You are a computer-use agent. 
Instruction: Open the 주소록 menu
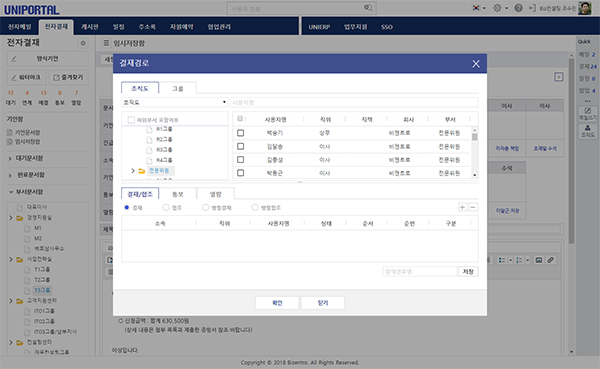pos(147,27)
